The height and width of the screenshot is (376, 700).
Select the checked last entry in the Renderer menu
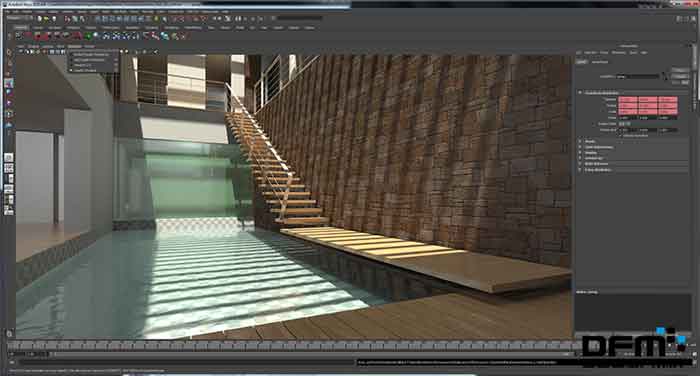(92, 70)
